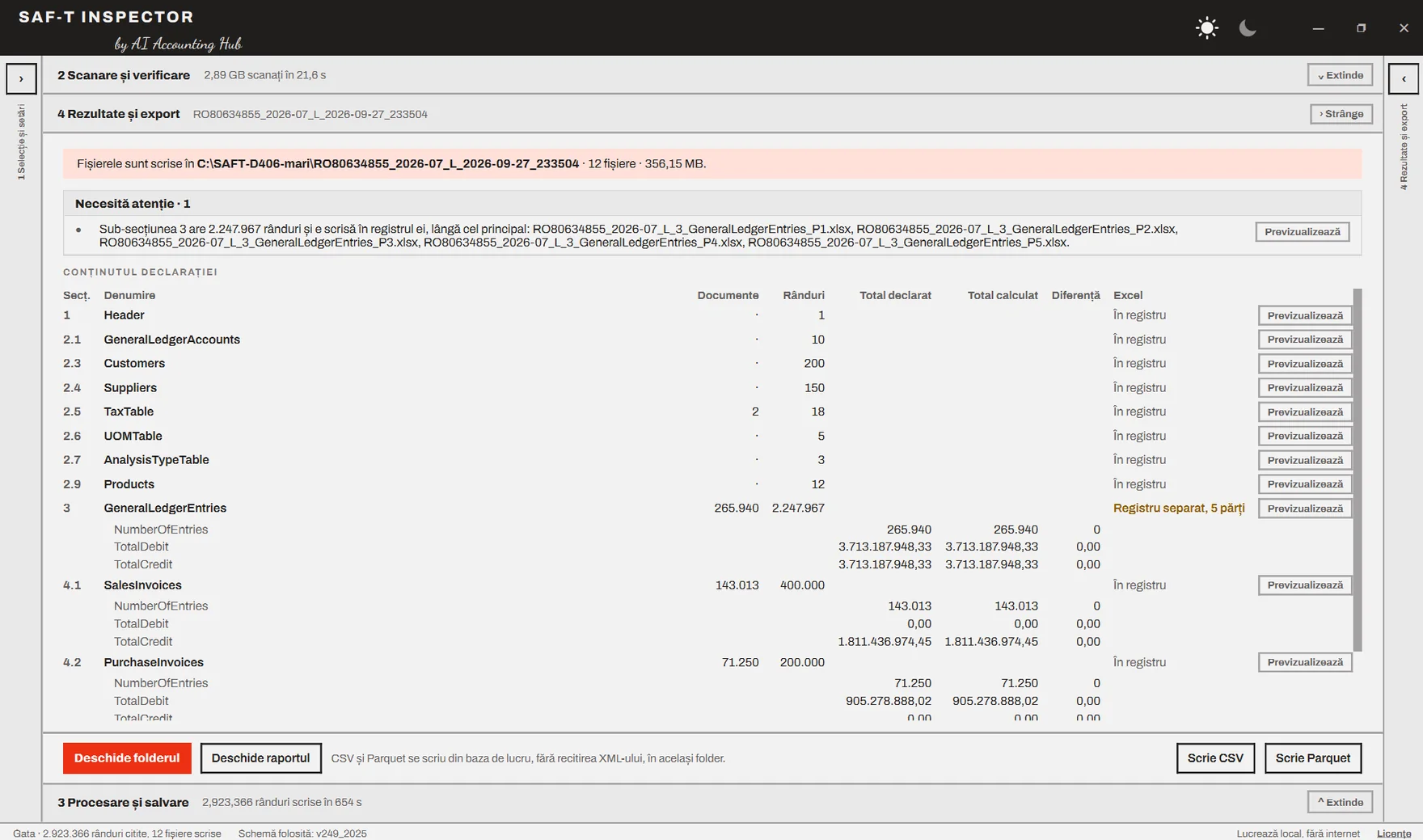Preview the Products section
The height and width of the screenshot is (840, 1423).
(1305, 484)
